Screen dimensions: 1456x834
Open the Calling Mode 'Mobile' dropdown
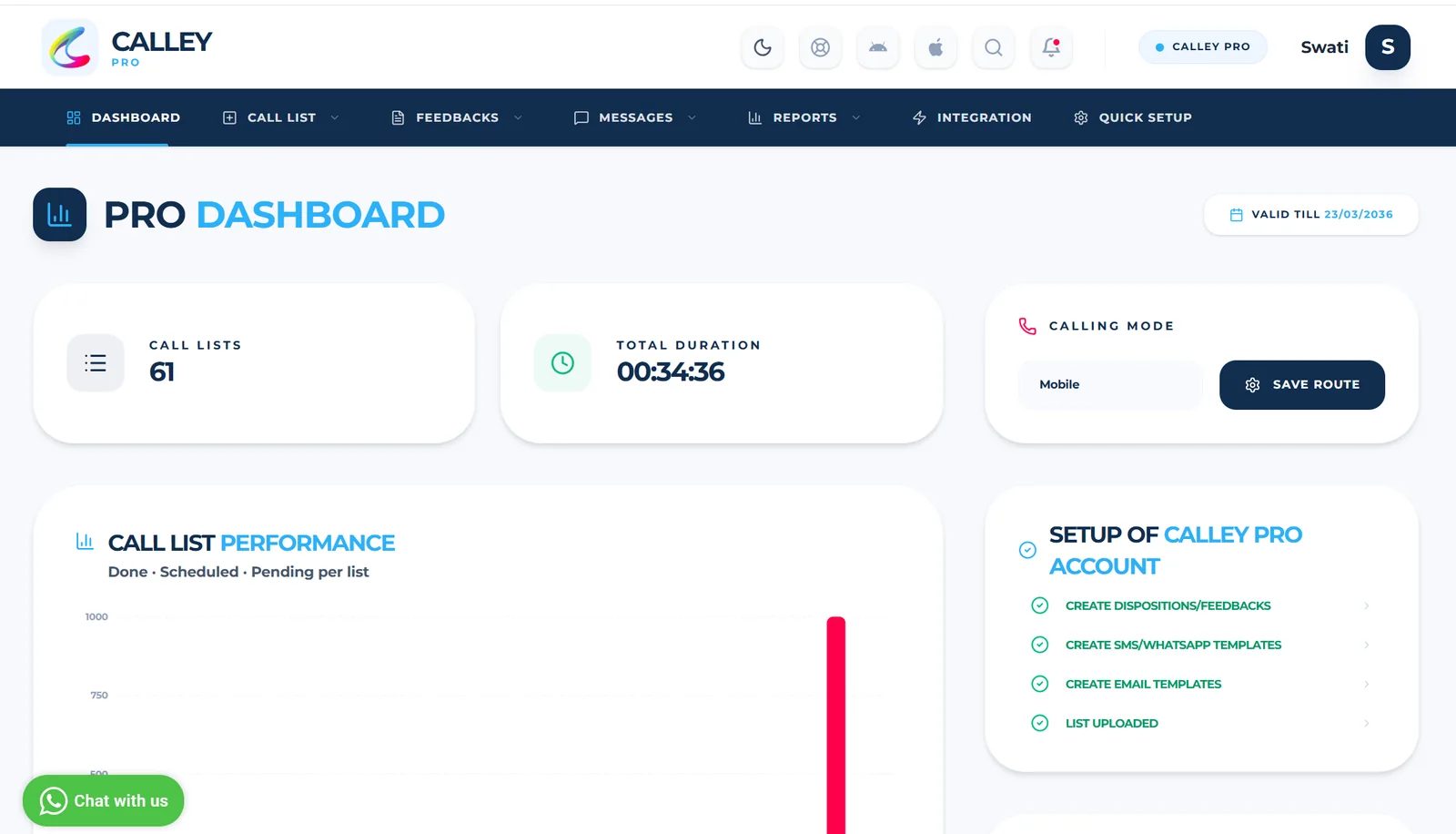[x=1110, y=385]
